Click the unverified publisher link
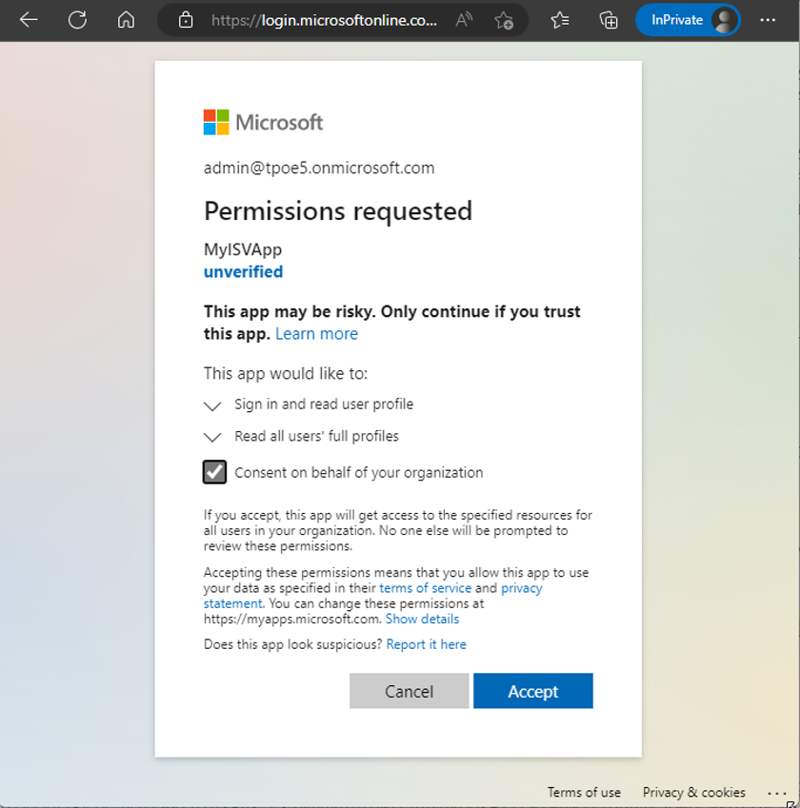Image resolution: width=800 pixels, height=808 pixels. coord(243,272)
